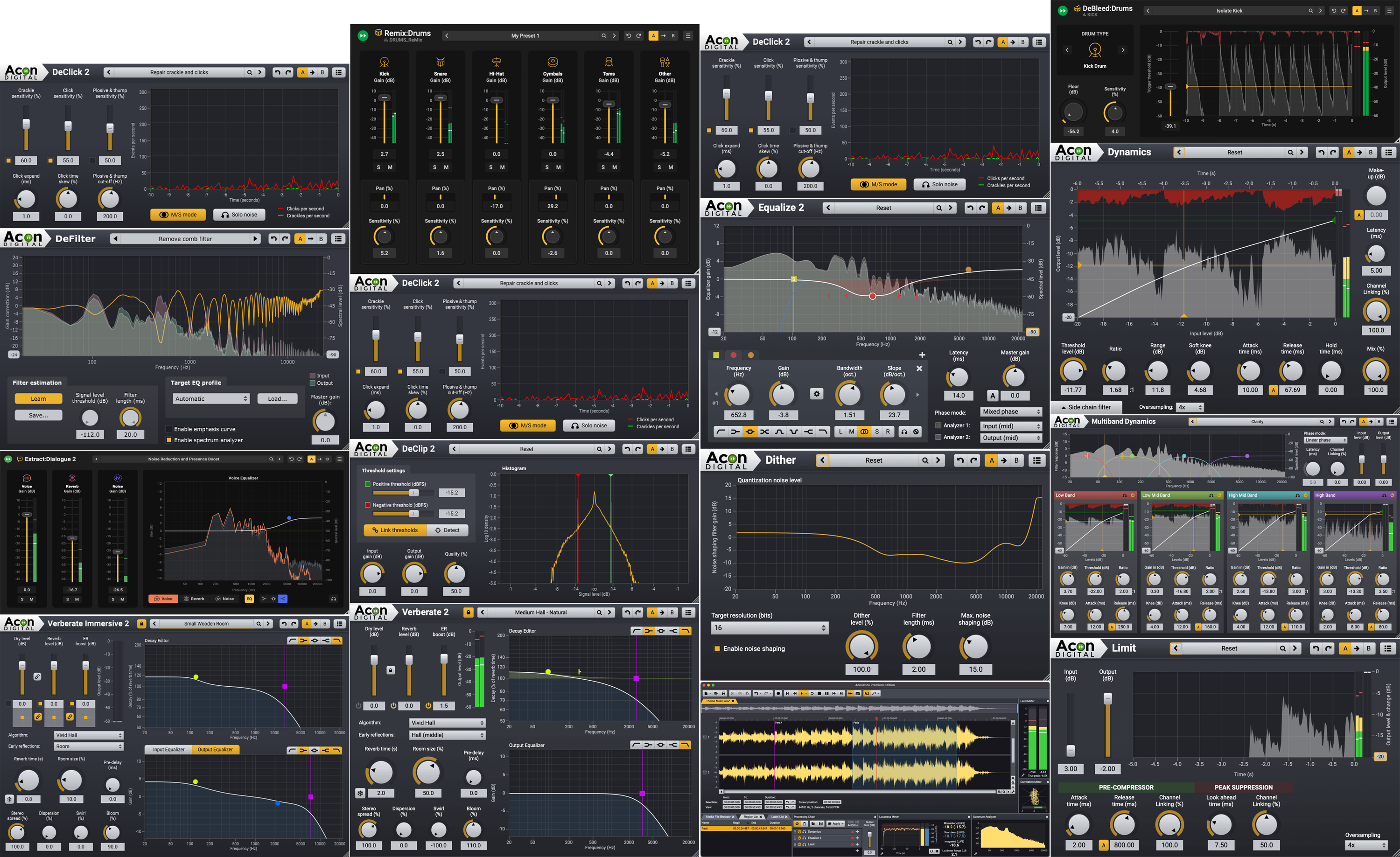Open the Output (mid) analyzer dropdown
This screenshot has width=1400, height=857.
(1011, 438)
